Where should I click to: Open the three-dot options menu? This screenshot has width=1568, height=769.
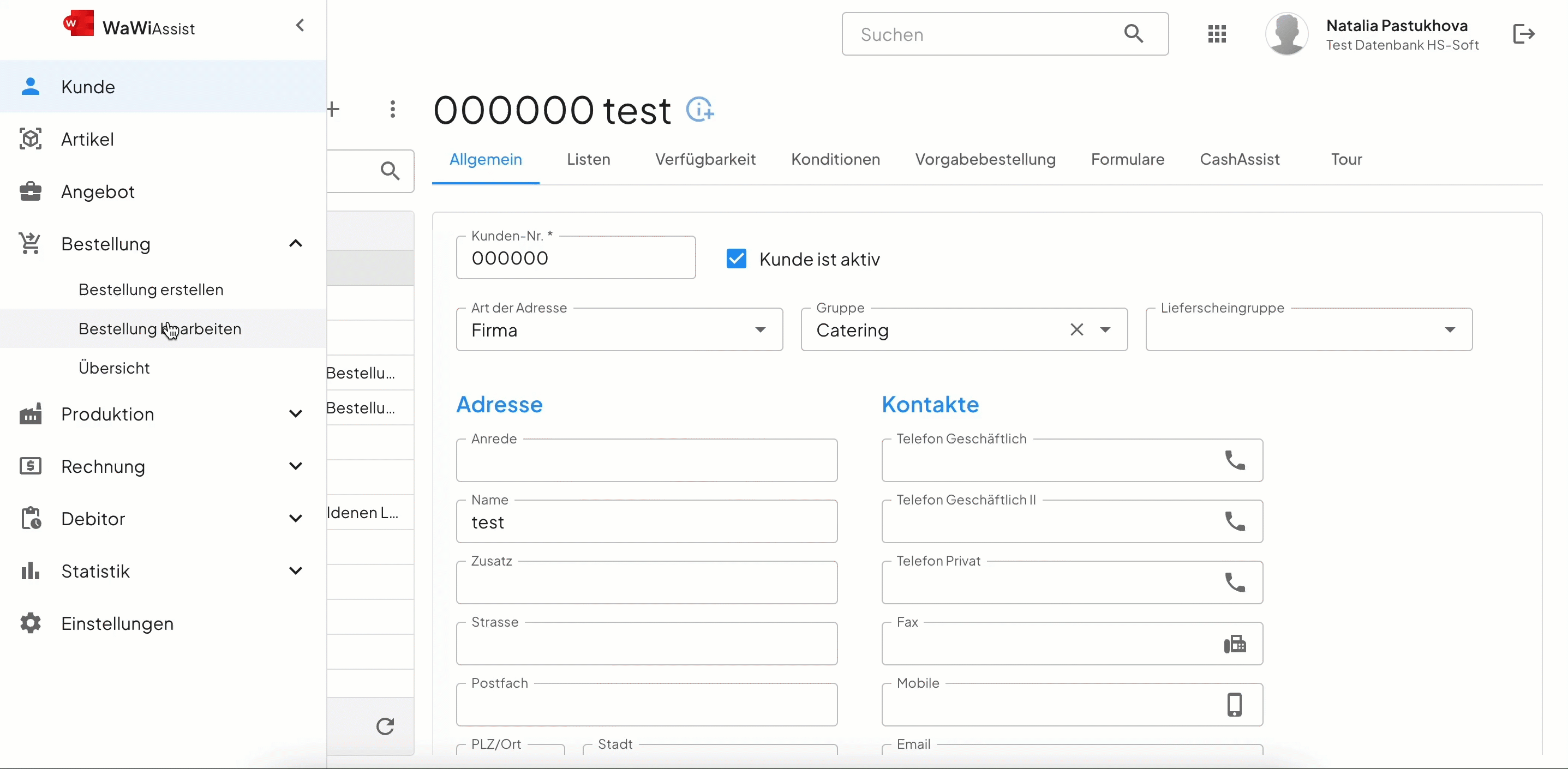tap(393, 110)
